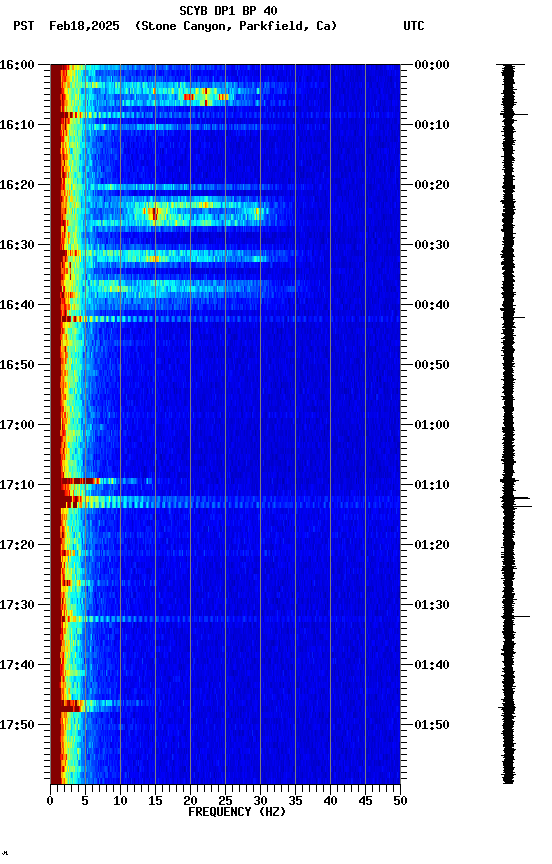This screenshot has height=864, width=552.
Task: Click the PST time label '16:00'
Action: pyautogui.click(x=17, y=65)
